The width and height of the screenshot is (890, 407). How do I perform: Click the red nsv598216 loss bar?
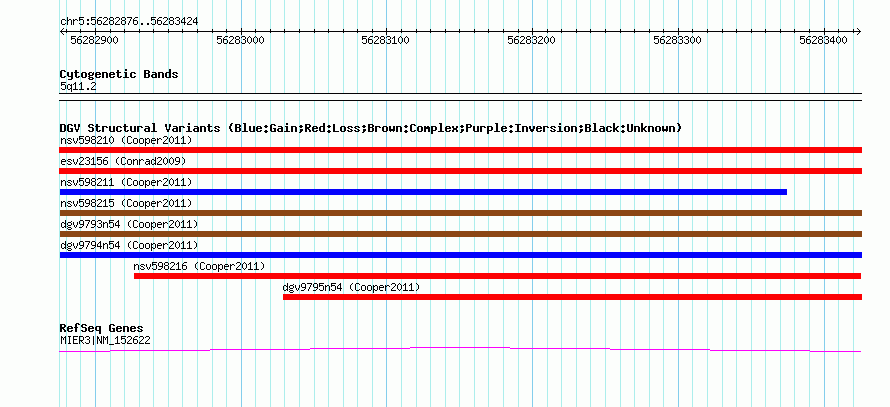(x=497, y=276)
